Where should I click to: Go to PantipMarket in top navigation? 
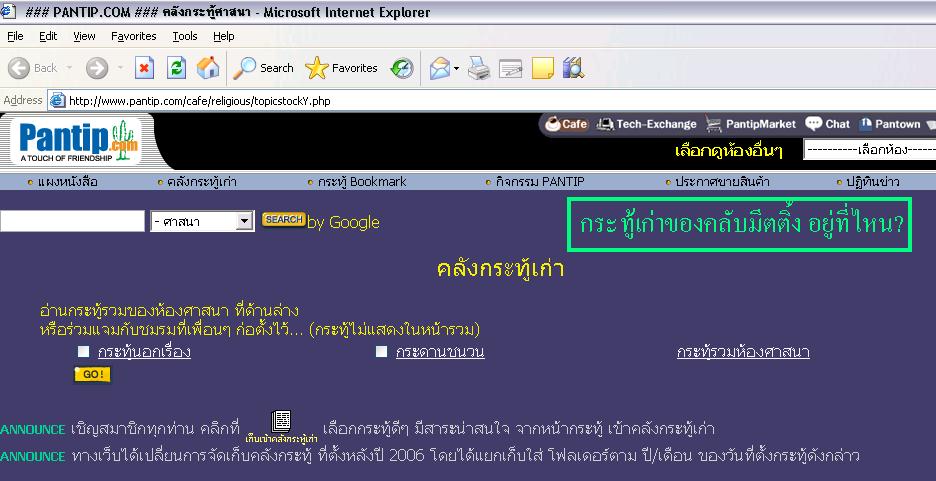750,124
